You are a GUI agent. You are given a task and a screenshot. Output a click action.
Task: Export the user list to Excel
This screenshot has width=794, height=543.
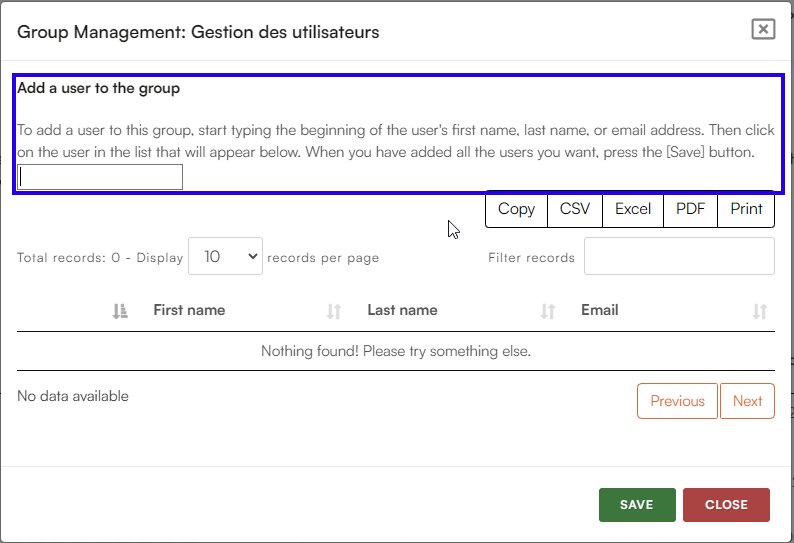[x=633, y=209]
